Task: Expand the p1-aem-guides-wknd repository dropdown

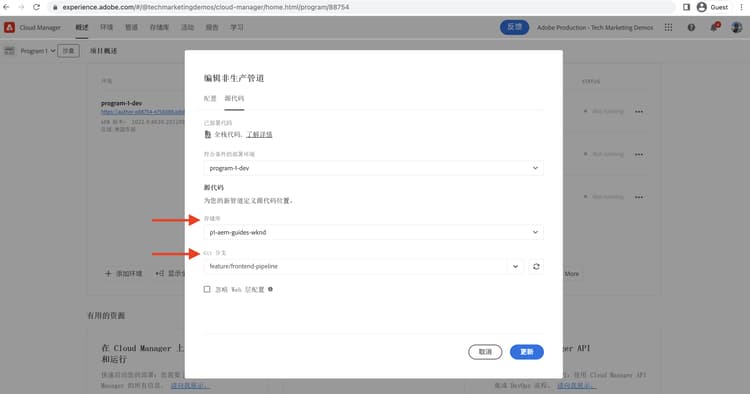Action: click(x=374, y=232)
